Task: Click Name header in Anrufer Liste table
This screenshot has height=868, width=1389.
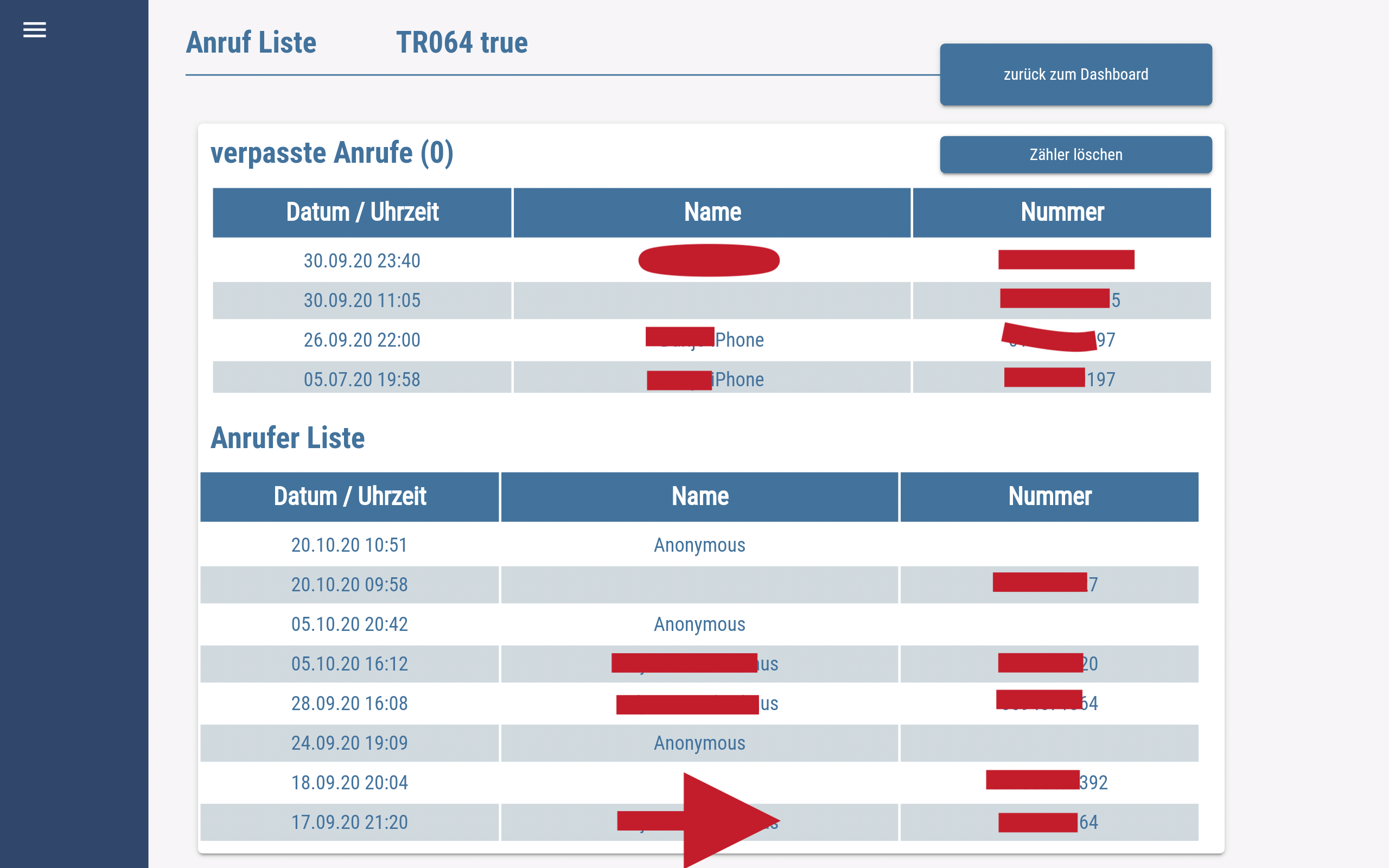Action: (x=699, y=496)
